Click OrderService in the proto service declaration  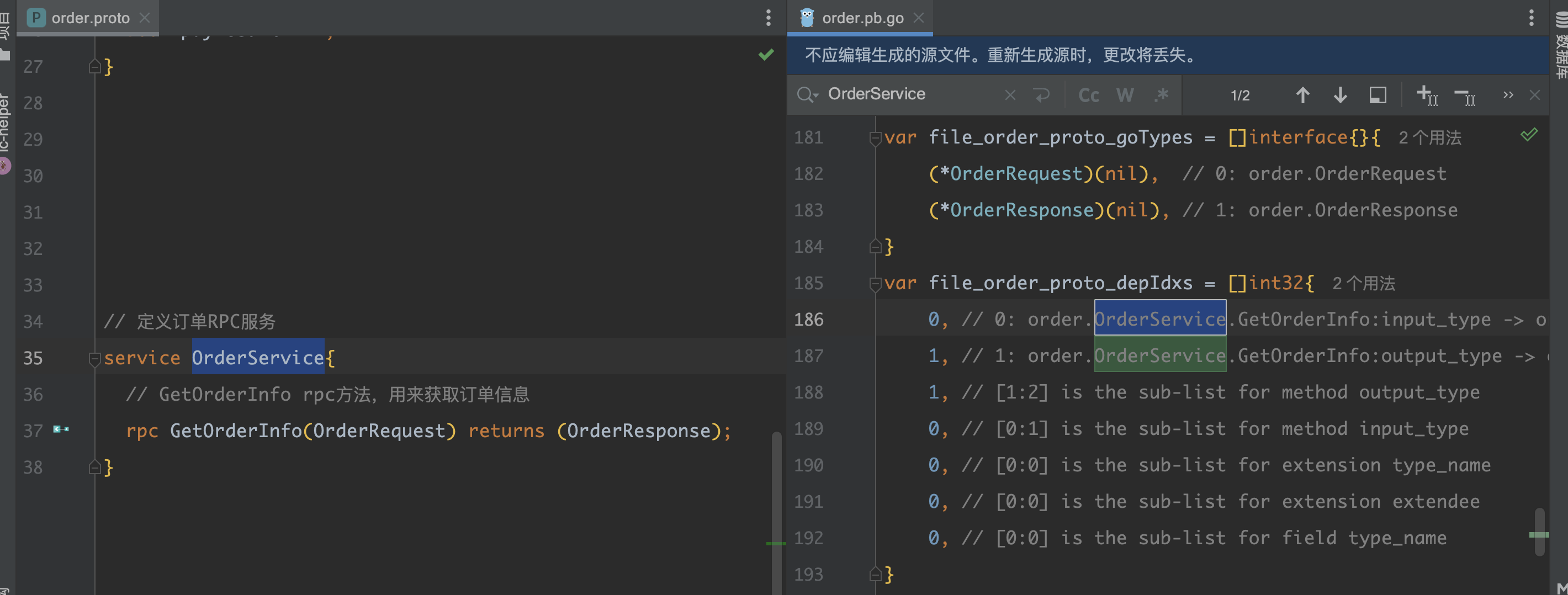click(258, 357)
